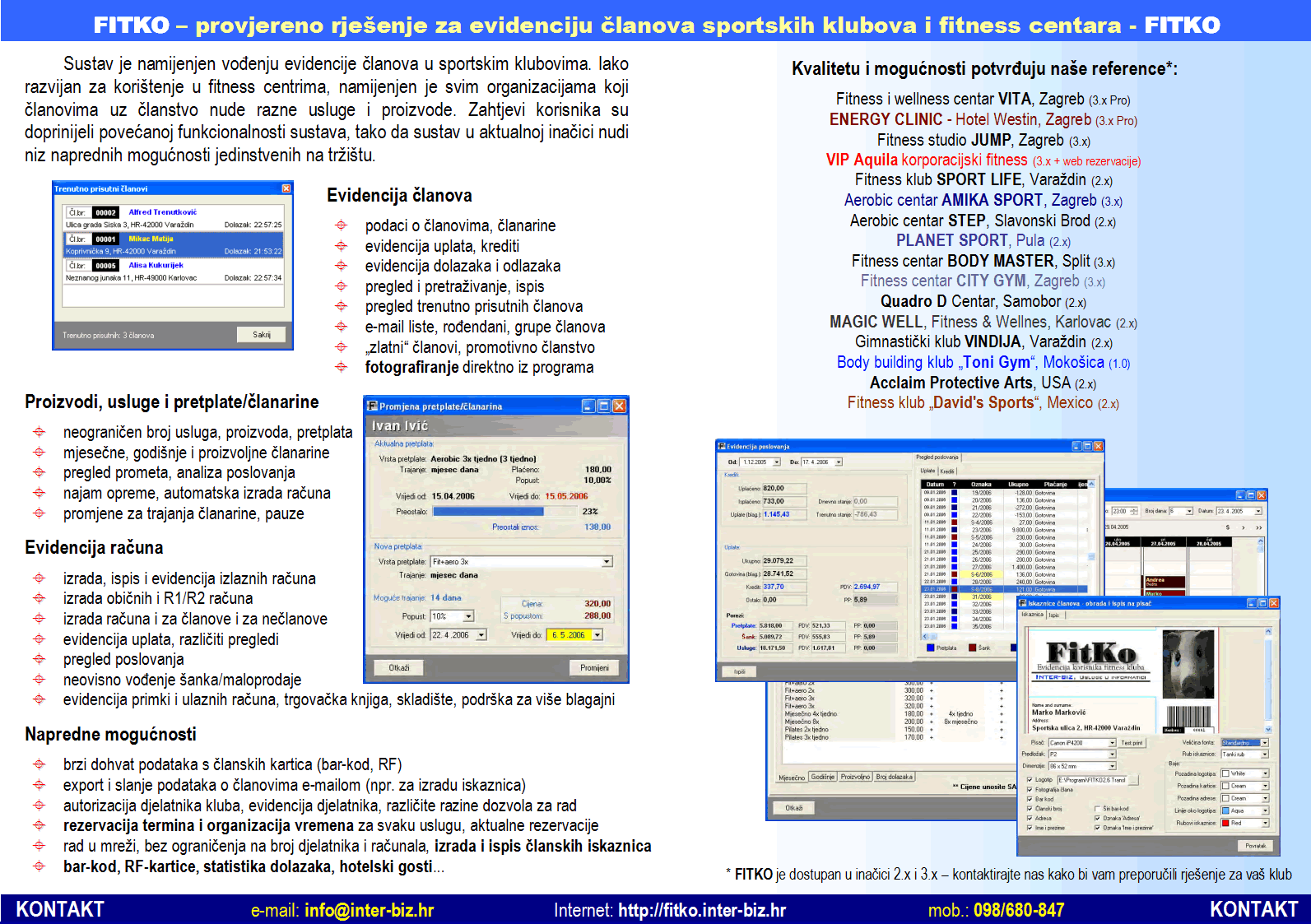The height and width of the screenshot is (924, 1311).
Task: Click the red bullet beside fotografiranje direktno iz programa
Action: [x=341, y=367]
